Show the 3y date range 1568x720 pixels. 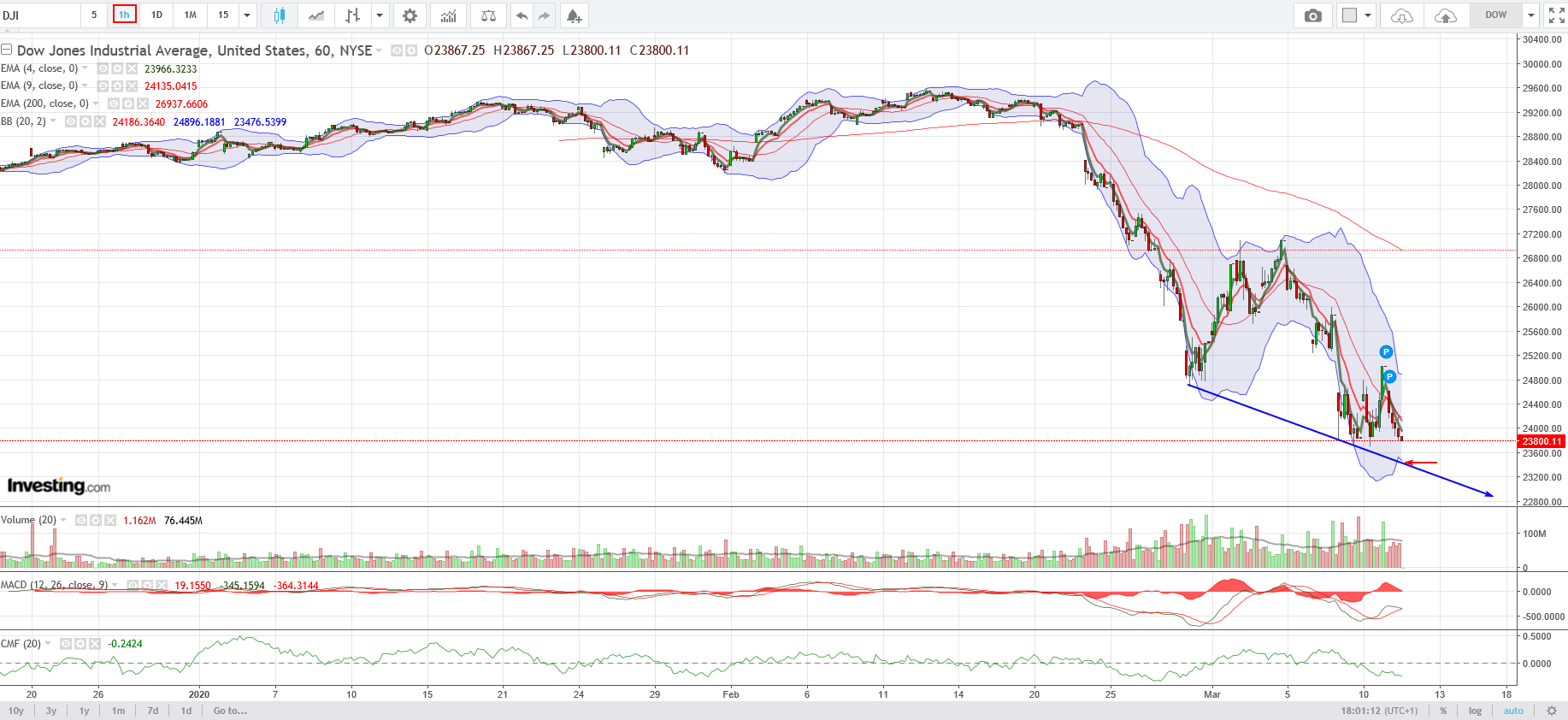(51, 711)
